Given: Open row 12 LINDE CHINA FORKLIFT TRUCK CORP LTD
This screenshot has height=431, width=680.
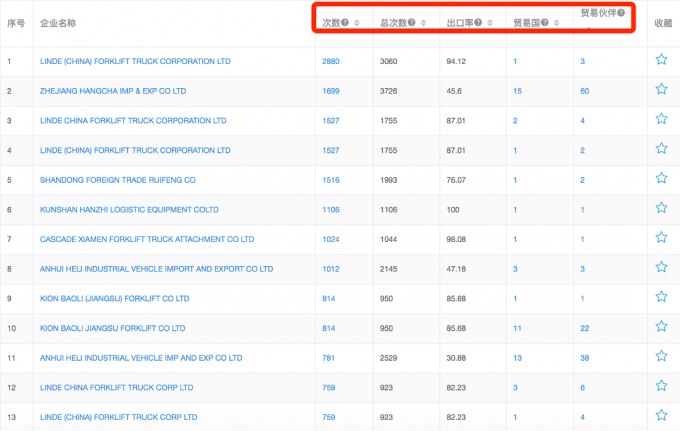Looking at the screenshot, I should pyautogui.click(x=117, y=388).
